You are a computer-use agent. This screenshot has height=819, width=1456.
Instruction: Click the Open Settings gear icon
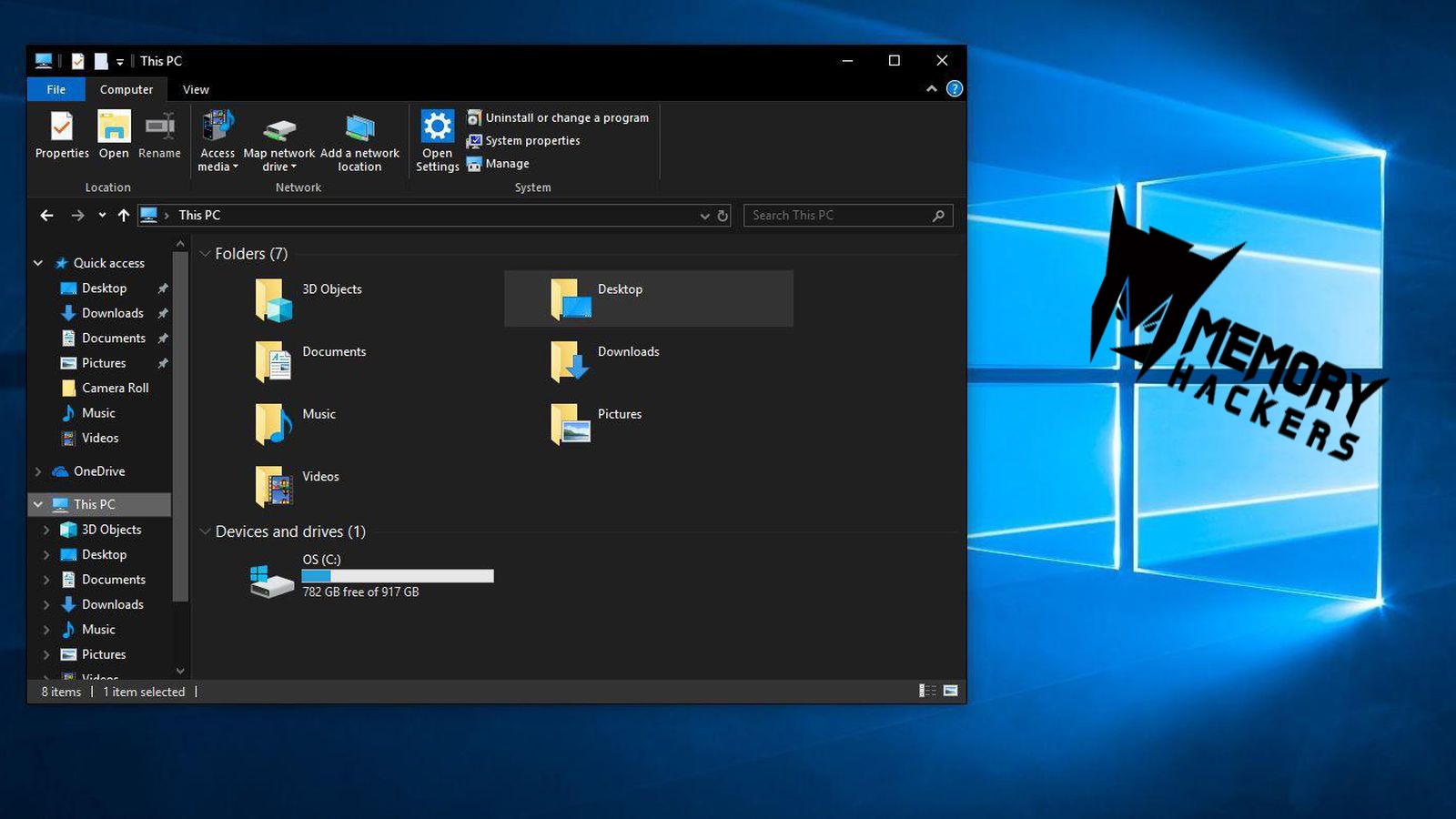[x=437, y=126]
